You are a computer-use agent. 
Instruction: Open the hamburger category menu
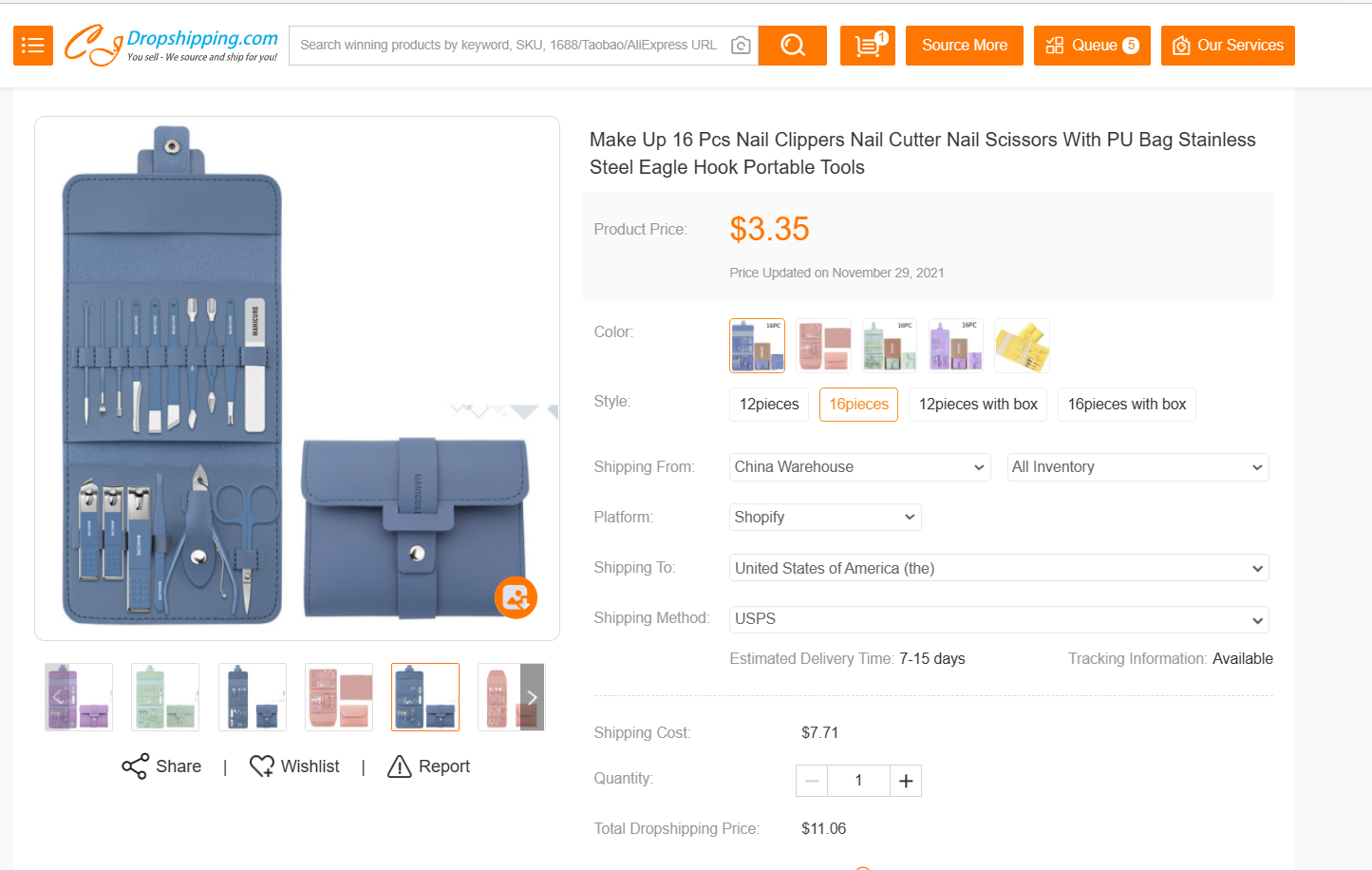pos(33,46)
